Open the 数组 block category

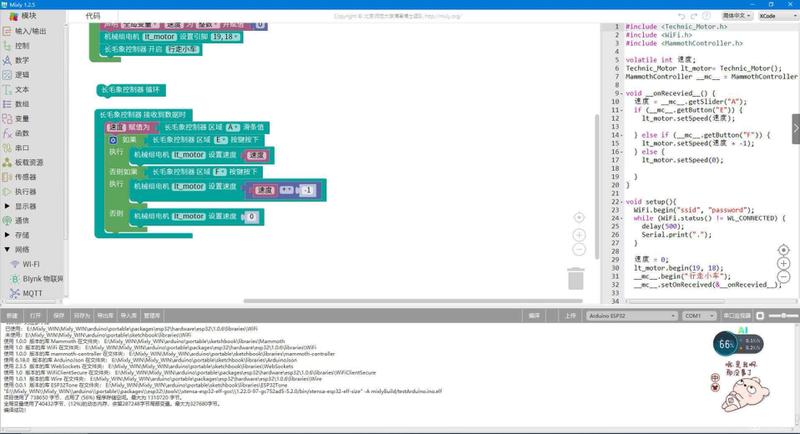pos(22,104)
